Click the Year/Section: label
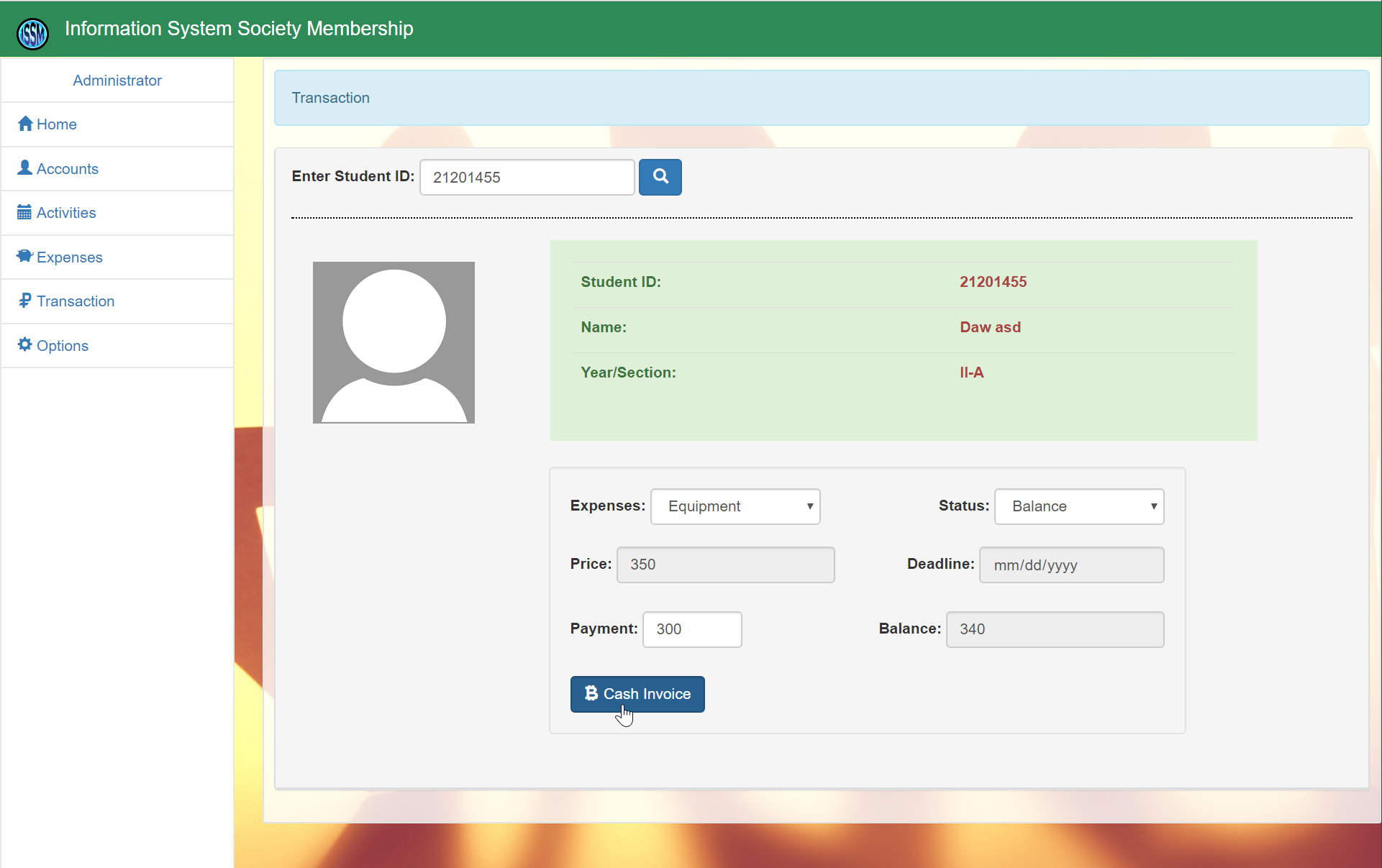The height and width of the screenshot is (868, 1382). click(628, 373)
